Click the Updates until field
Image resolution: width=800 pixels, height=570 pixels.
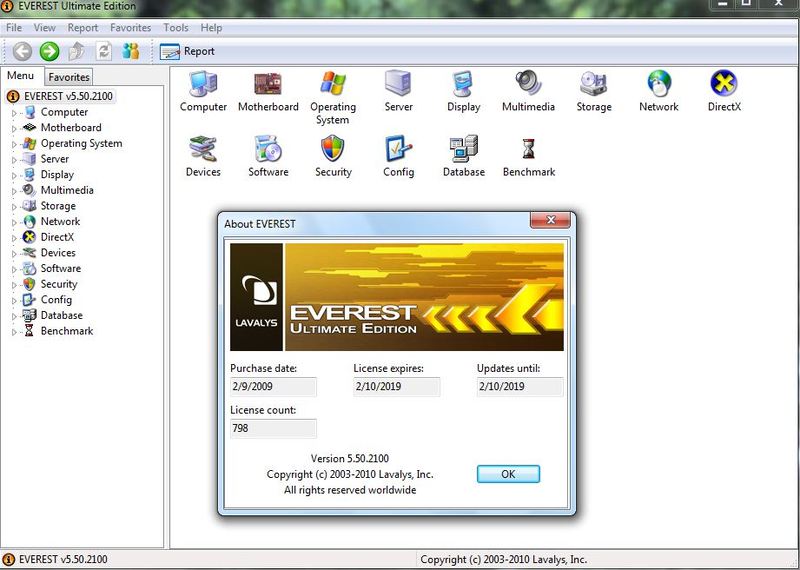coord(520,386)
